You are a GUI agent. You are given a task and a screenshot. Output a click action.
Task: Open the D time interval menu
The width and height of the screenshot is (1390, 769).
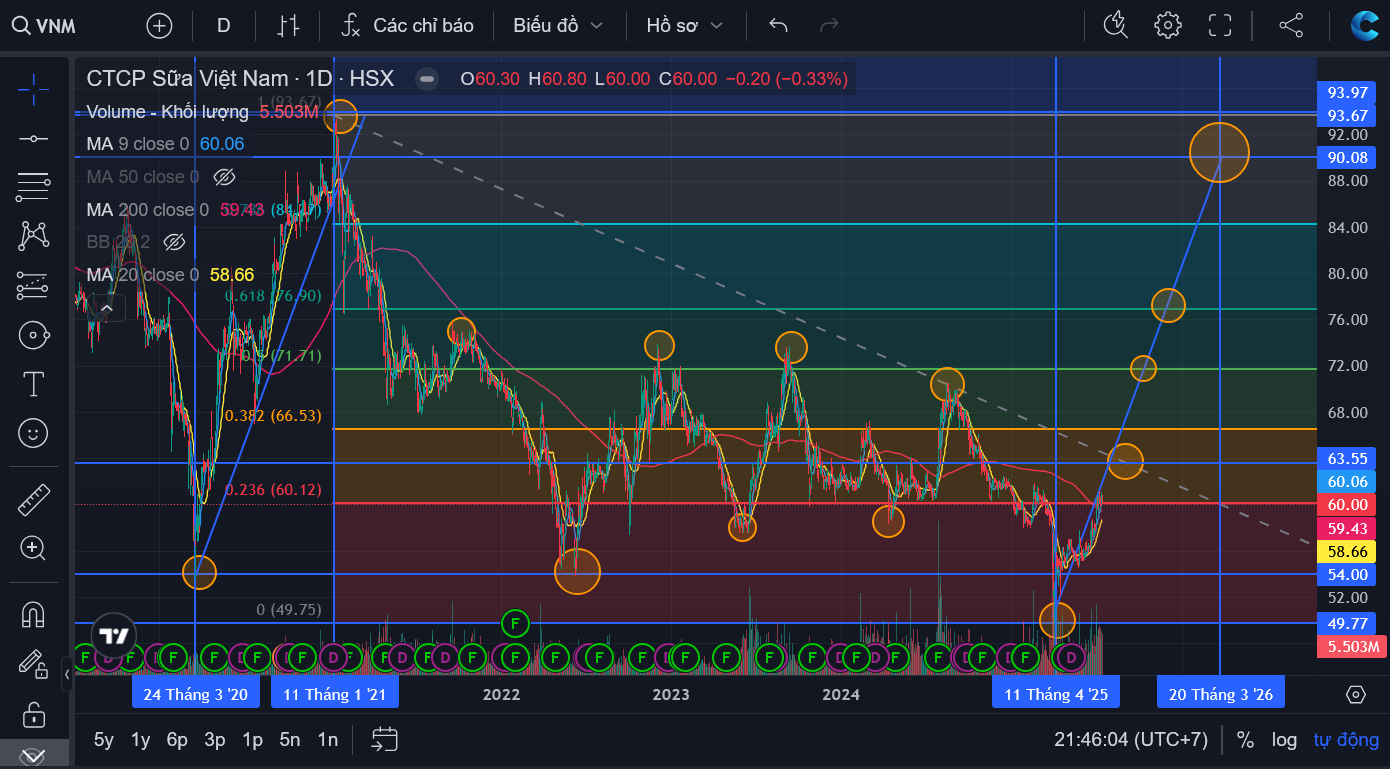click(223, 26)
